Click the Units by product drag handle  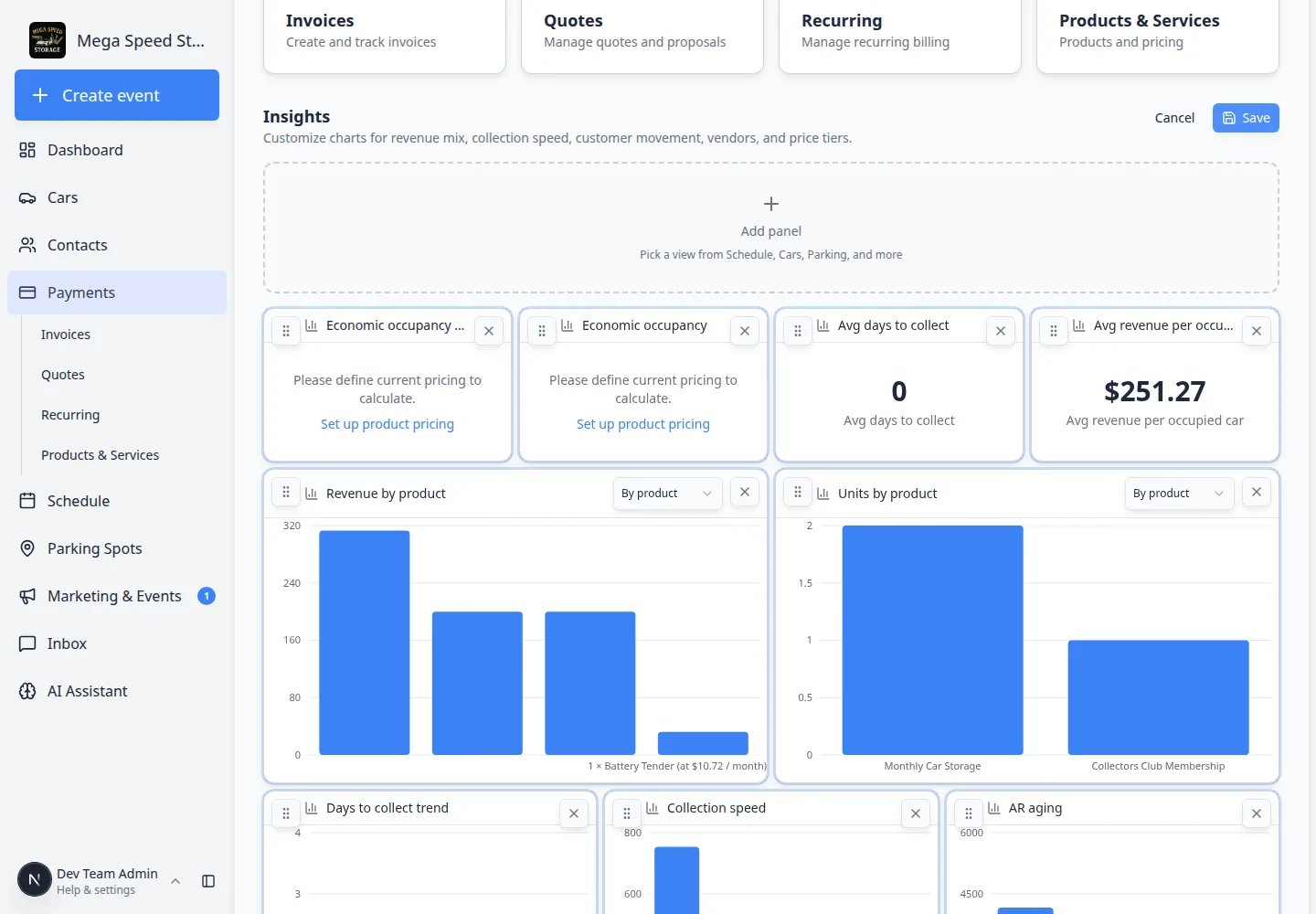[x=798, y=493]
